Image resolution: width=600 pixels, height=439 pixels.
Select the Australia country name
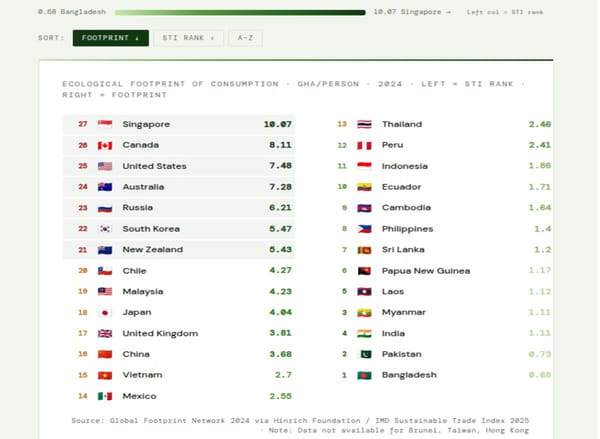143,187
